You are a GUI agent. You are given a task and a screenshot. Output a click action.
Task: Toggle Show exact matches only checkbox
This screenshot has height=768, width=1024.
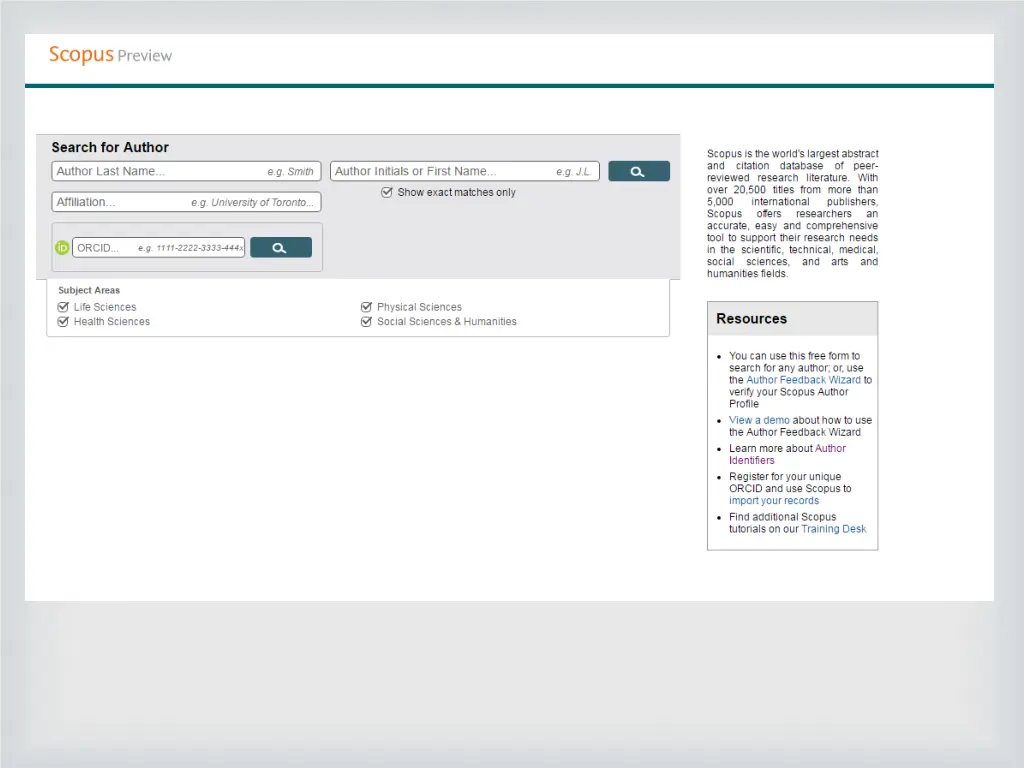pos(387,192)
